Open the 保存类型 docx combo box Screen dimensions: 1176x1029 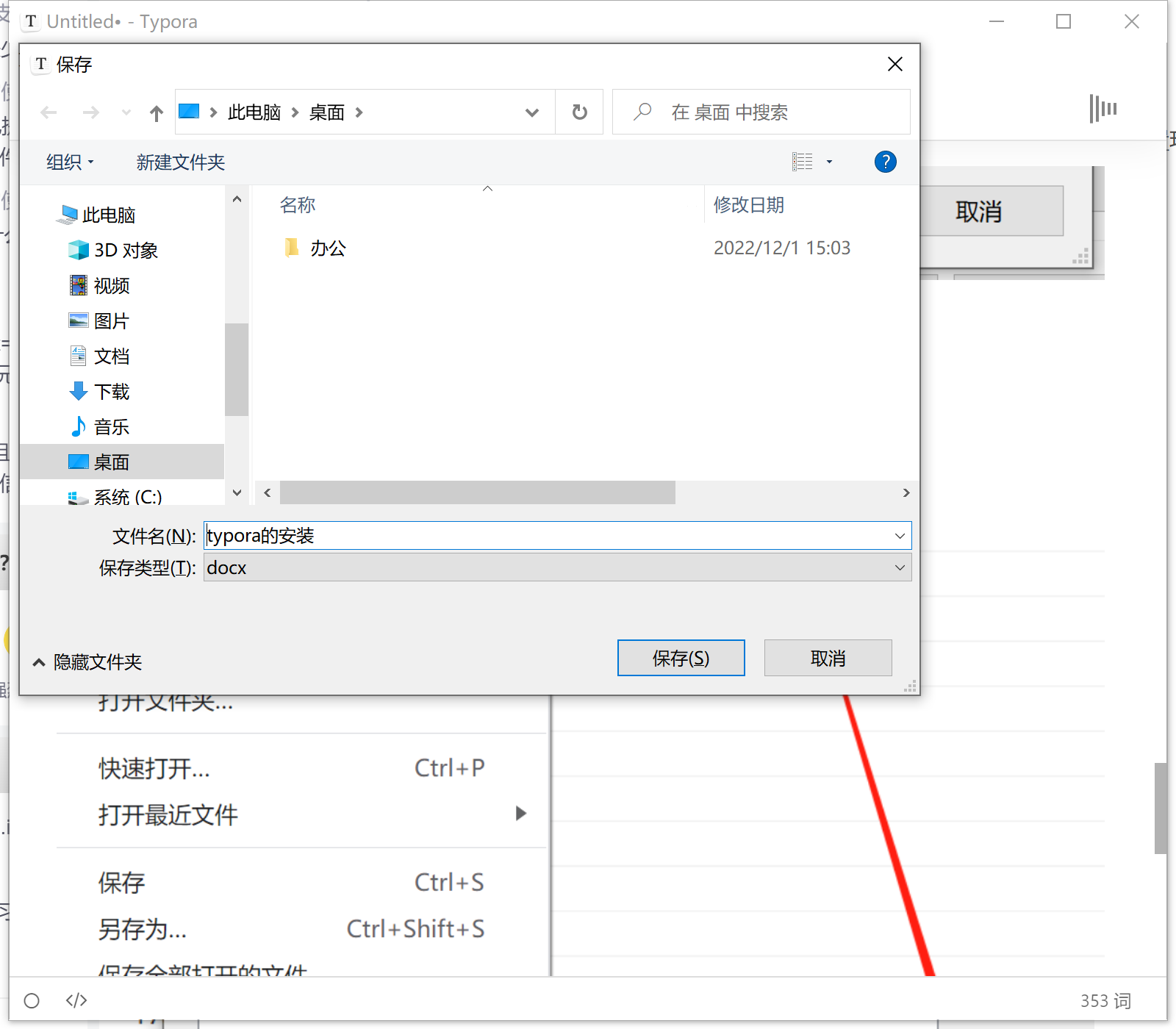pos(557,567)
